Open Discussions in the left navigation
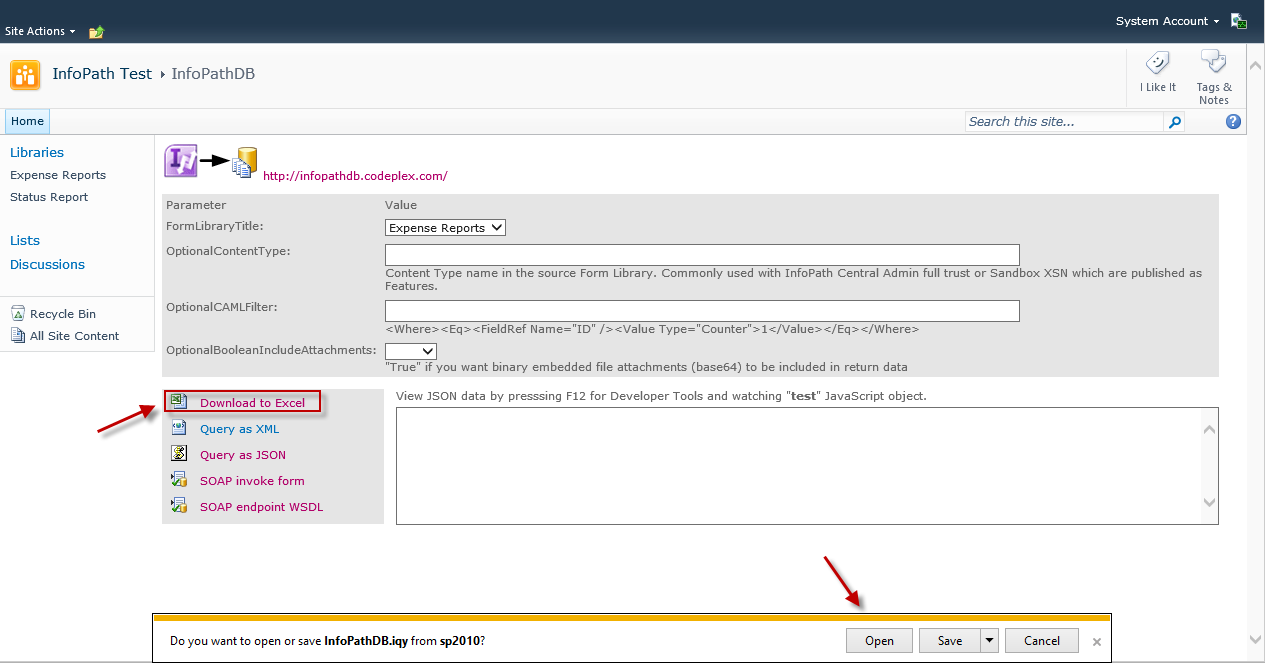 [47, 264]
